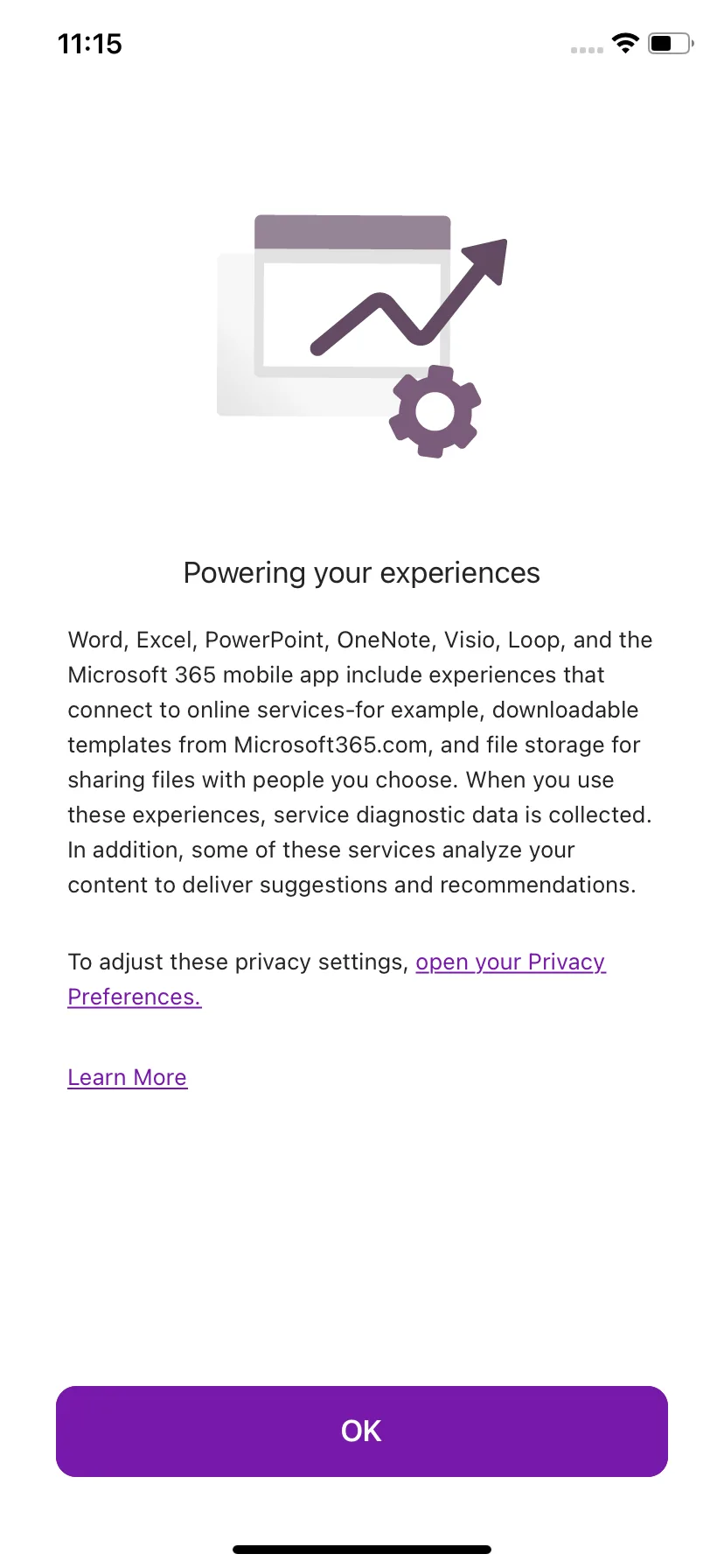Click the 'To adjust these privacy settings' text
This screenshot has width=724, height=1568.
click(x=238, y=962)
